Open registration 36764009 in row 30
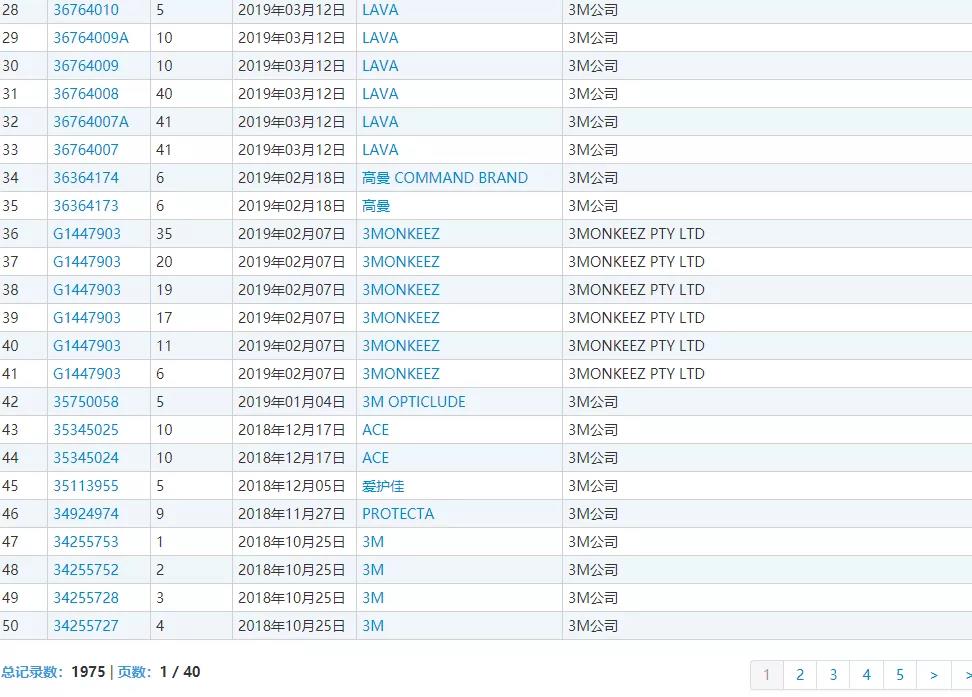 [x=86, y=66]
